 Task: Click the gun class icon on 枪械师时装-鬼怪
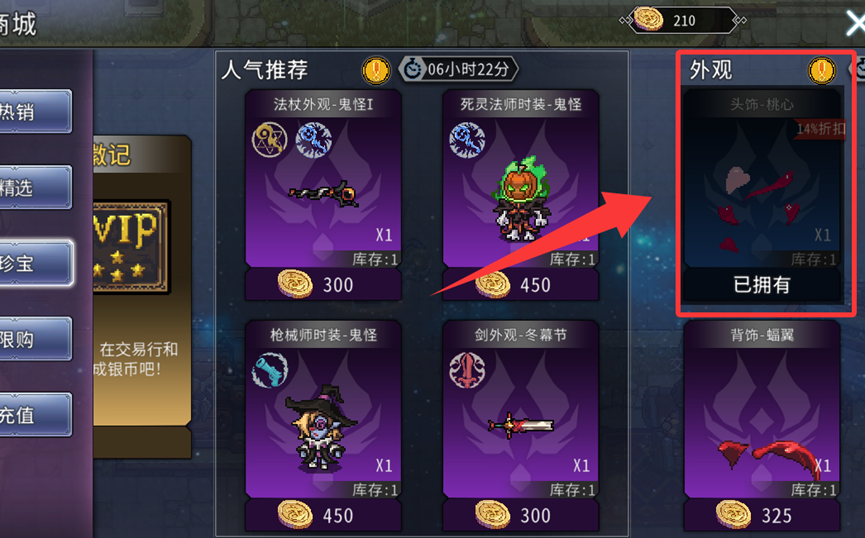270,370
